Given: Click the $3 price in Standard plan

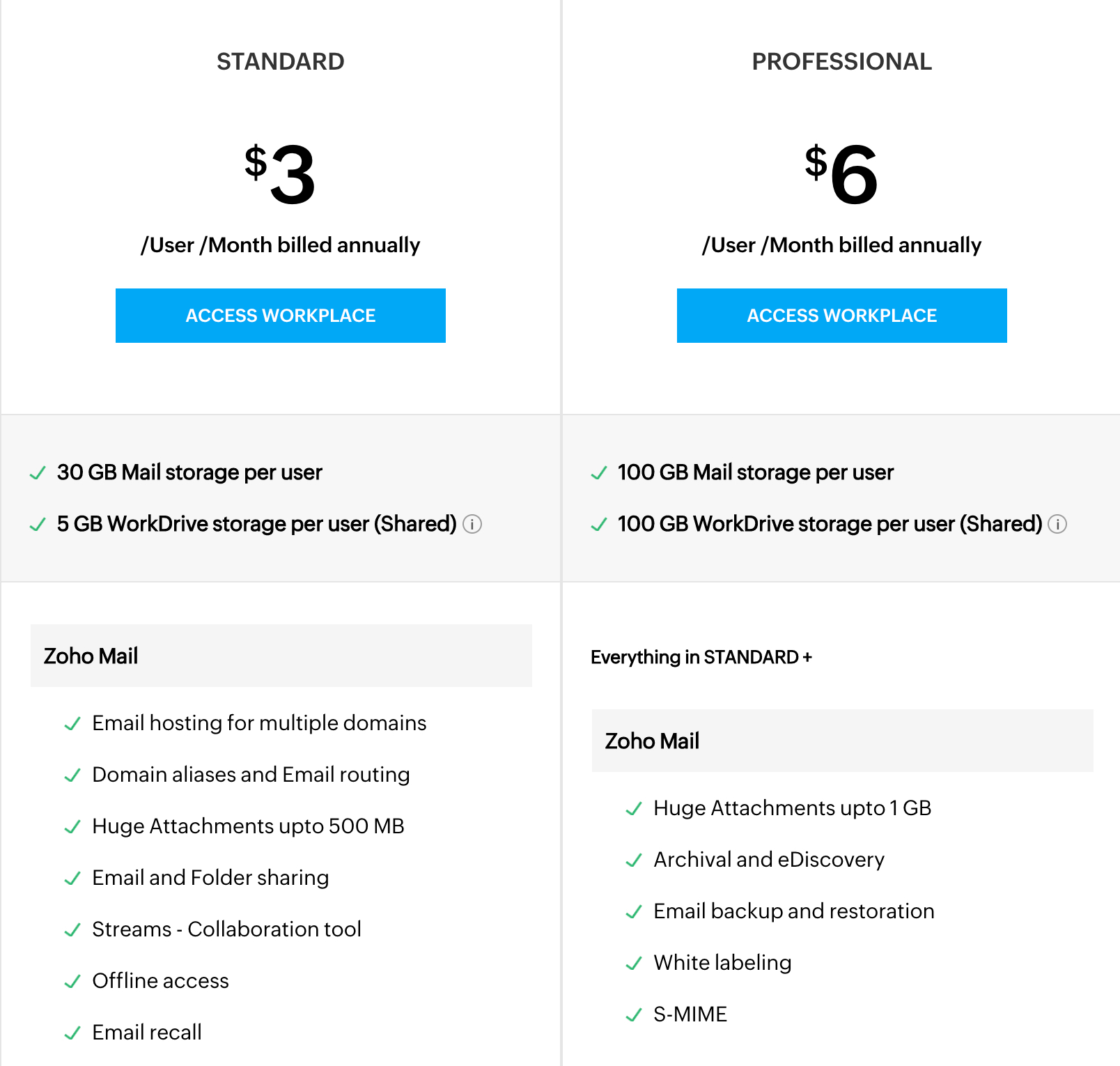Looking at the screenshot, I should pyautogui.click(x=280, y=174).
